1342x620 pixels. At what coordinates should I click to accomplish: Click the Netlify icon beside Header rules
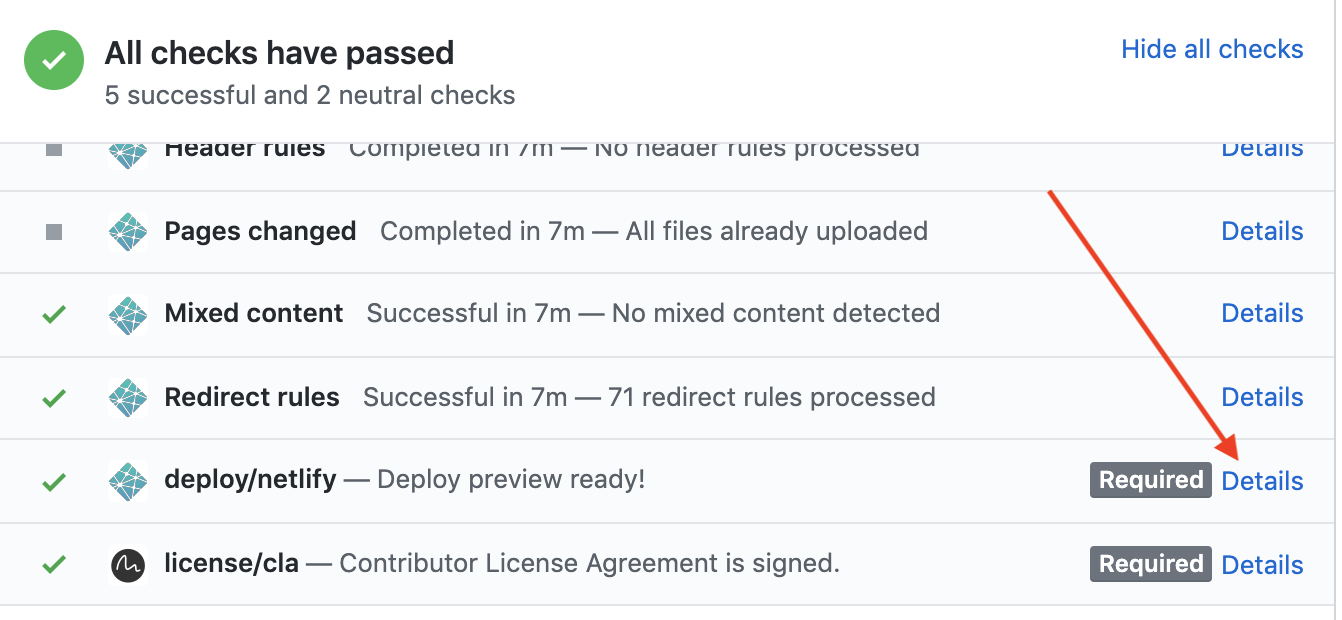click(x=127, y=153)
